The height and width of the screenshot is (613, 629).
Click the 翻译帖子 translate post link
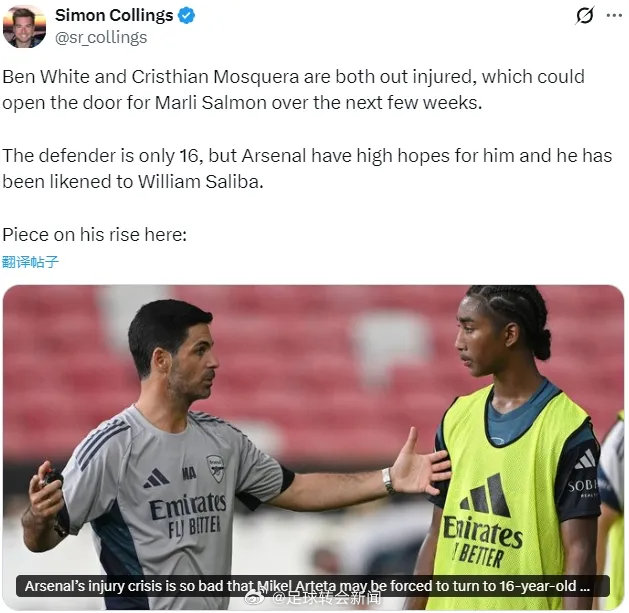point(30,262)
